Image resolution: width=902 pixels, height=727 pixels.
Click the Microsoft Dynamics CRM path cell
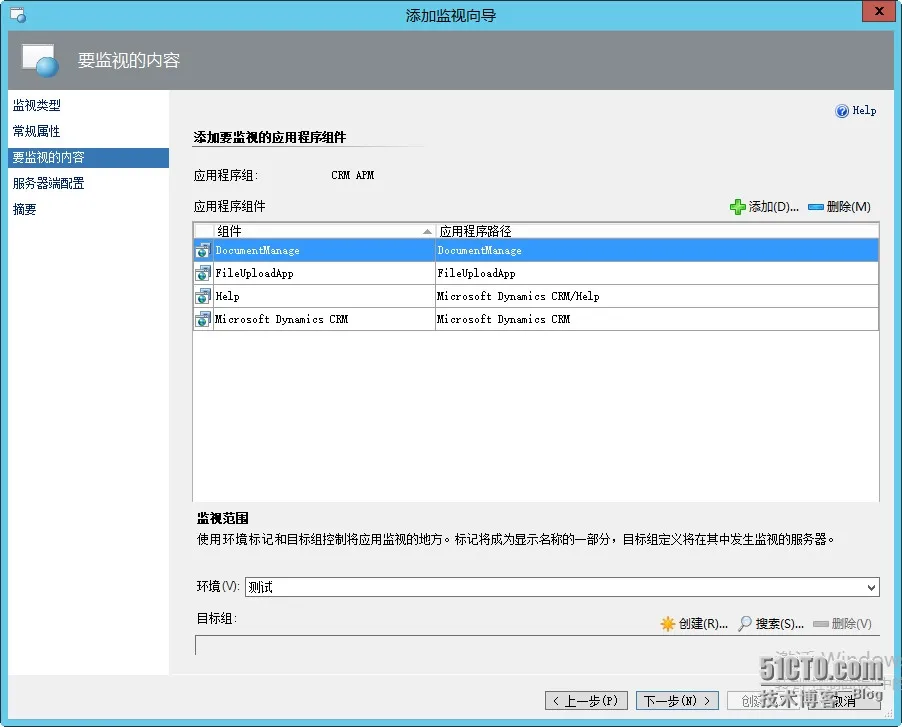point(657,319)
